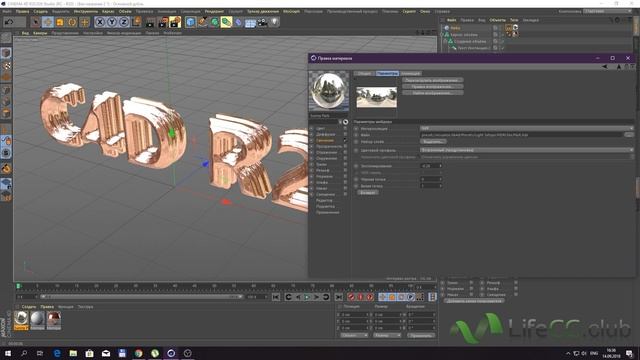Viewport: 640px width, 360px height.
Task: Click the edit image button
Action: [433, 87]
